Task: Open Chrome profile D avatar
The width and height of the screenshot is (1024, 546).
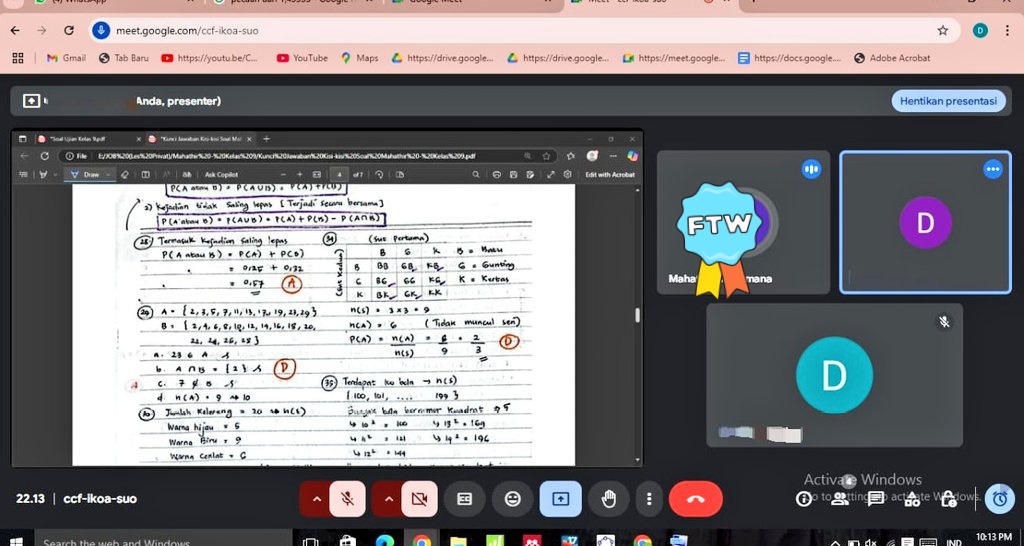Action: tap(980, 31)
